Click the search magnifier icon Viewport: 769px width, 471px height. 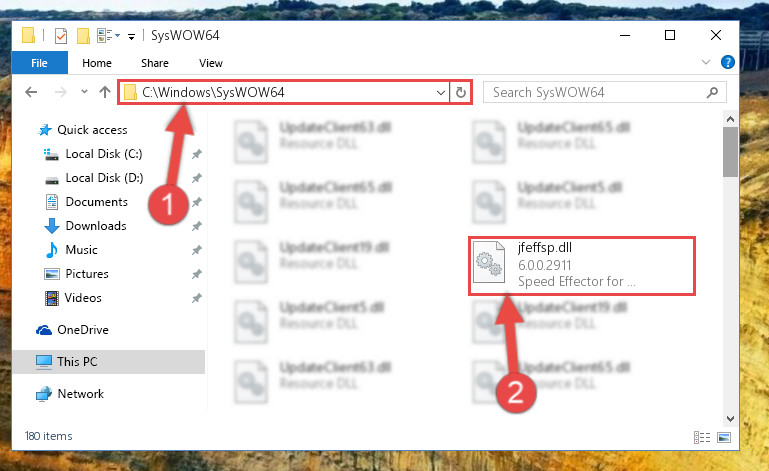tap(712, 92)
